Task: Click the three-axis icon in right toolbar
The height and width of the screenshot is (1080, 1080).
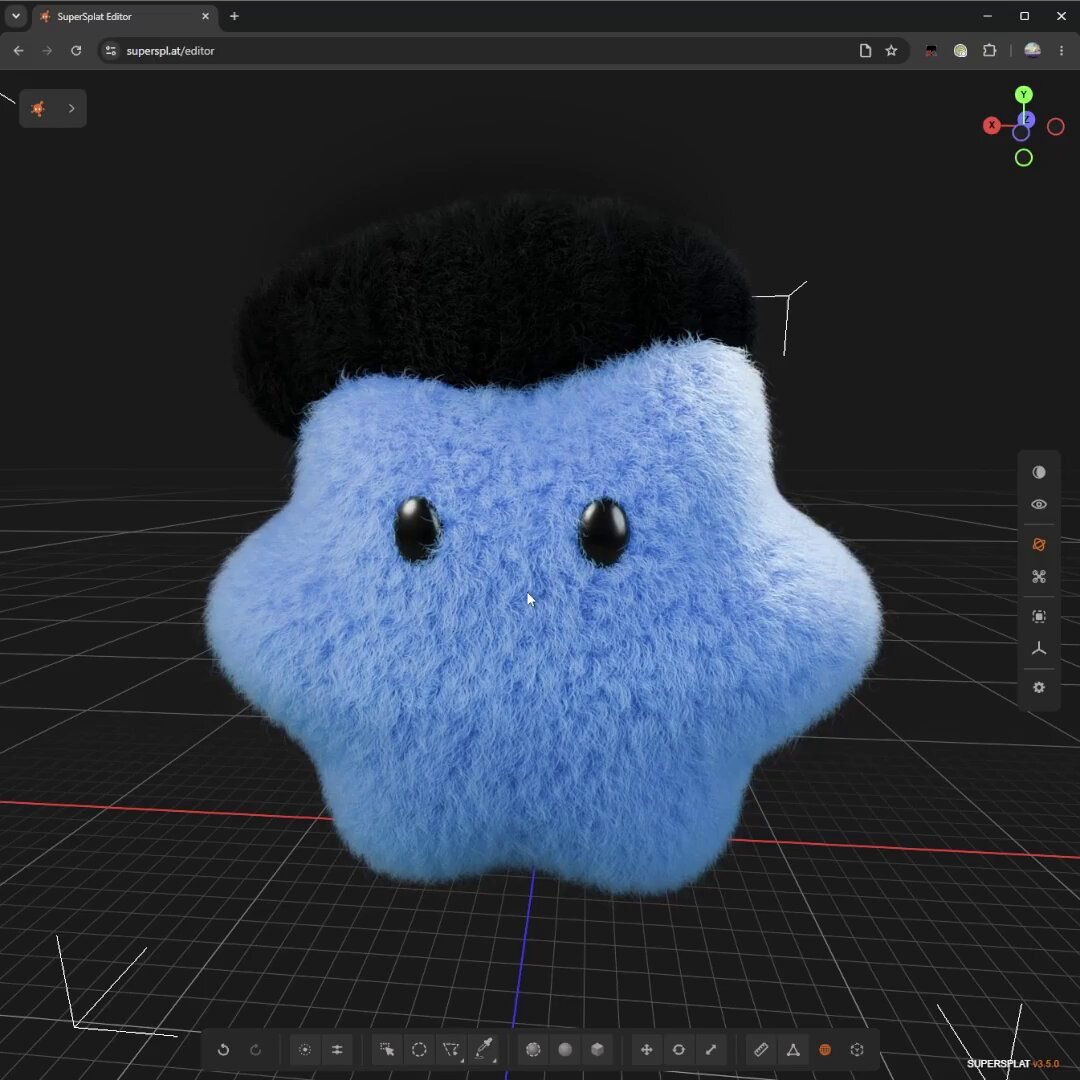Action: [x=1039, y=648]
